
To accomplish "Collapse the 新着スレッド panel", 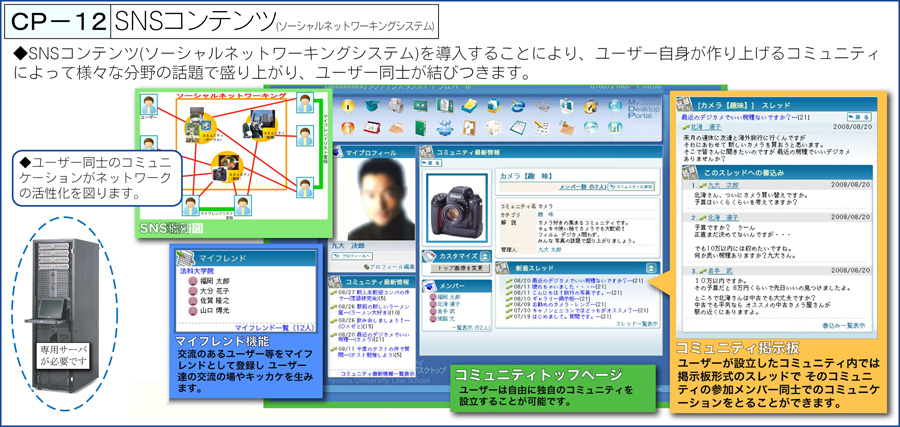I will (x=651, y=268).
